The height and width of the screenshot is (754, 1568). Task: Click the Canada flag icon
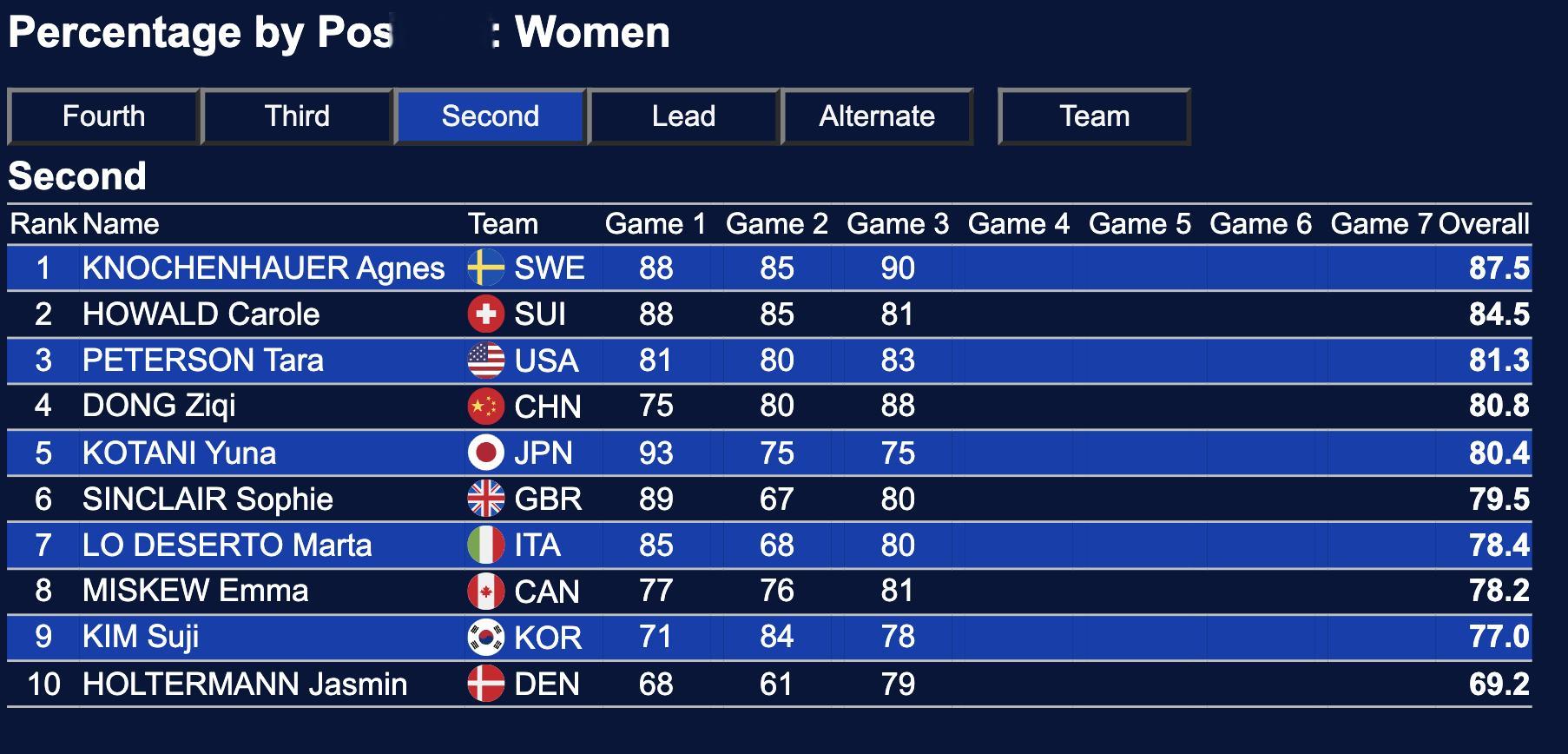485,591
